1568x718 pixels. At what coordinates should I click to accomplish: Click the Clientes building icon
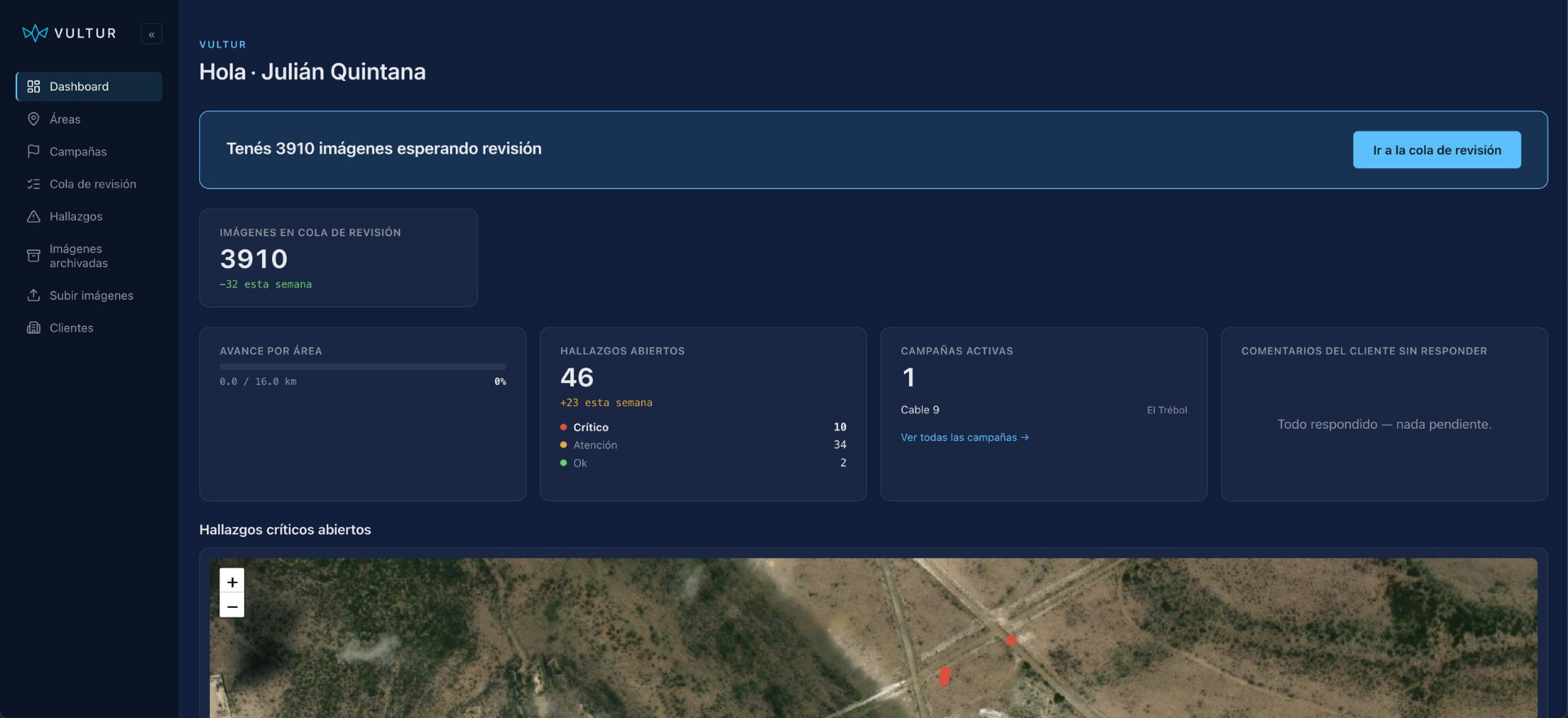point(33,328)
